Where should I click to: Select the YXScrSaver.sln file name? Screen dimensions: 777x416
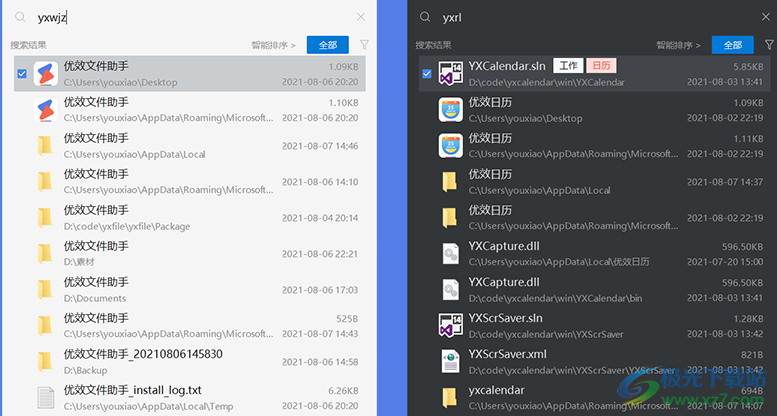(505, 318)
